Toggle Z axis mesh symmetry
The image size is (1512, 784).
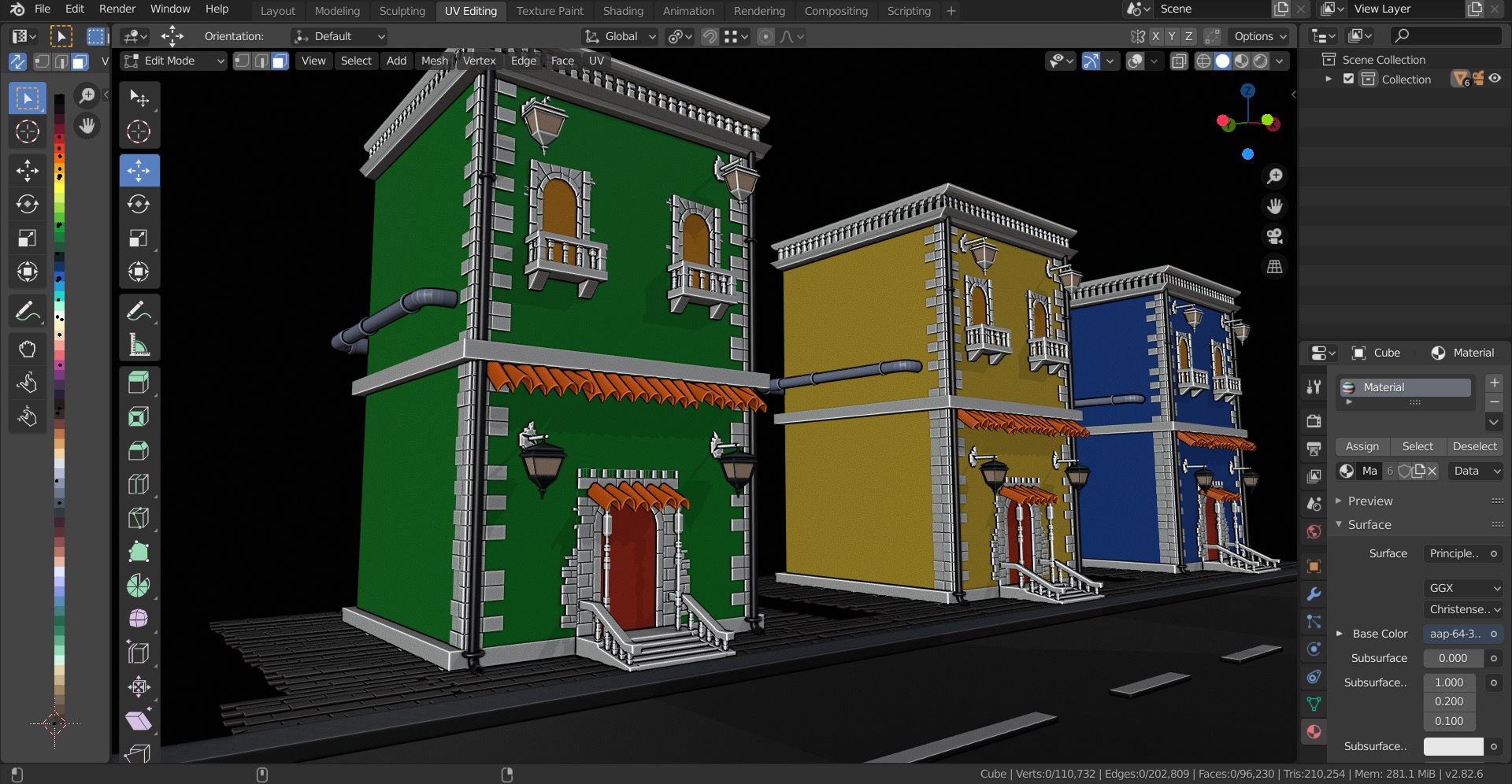(1188, 36)
